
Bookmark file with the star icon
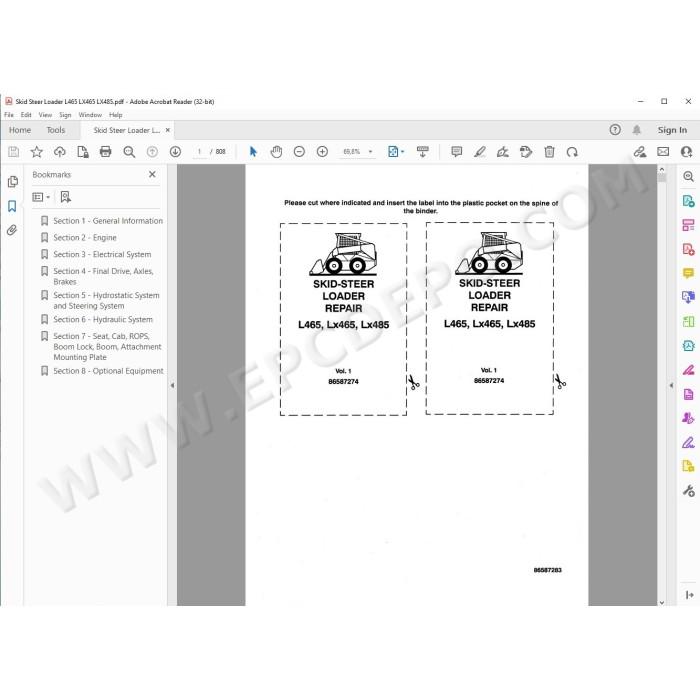(x=37, y=152)
